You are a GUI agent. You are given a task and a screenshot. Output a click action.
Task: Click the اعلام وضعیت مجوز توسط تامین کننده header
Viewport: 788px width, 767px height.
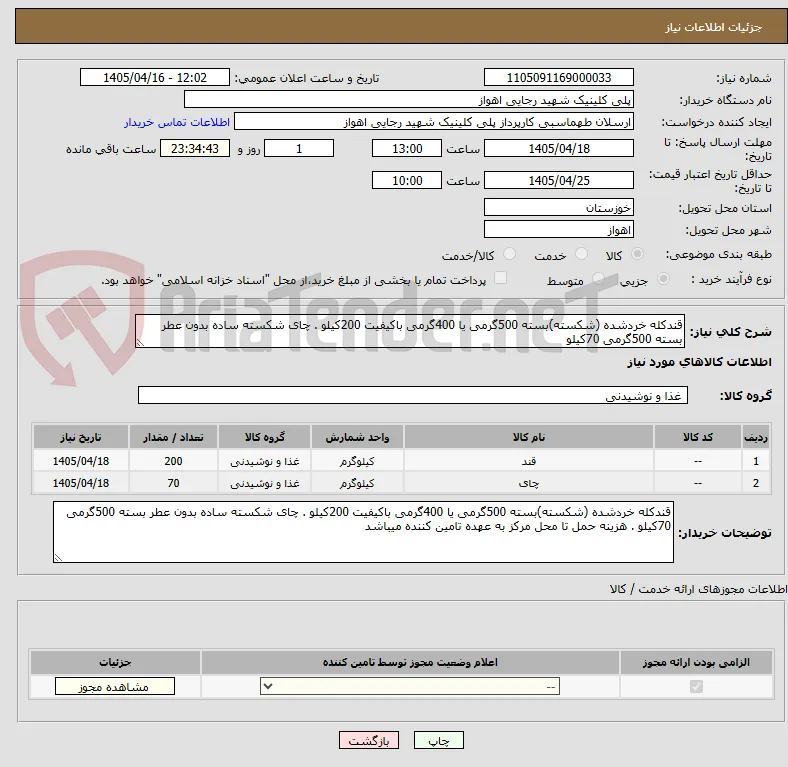[410, 662]
